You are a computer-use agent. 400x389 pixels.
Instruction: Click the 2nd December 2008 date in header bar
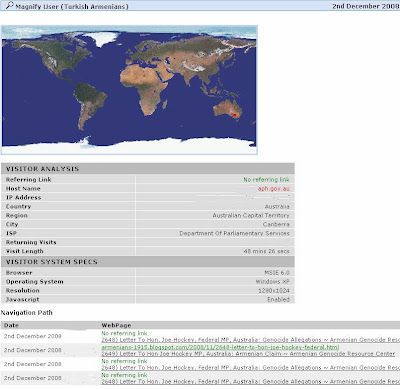366,6
